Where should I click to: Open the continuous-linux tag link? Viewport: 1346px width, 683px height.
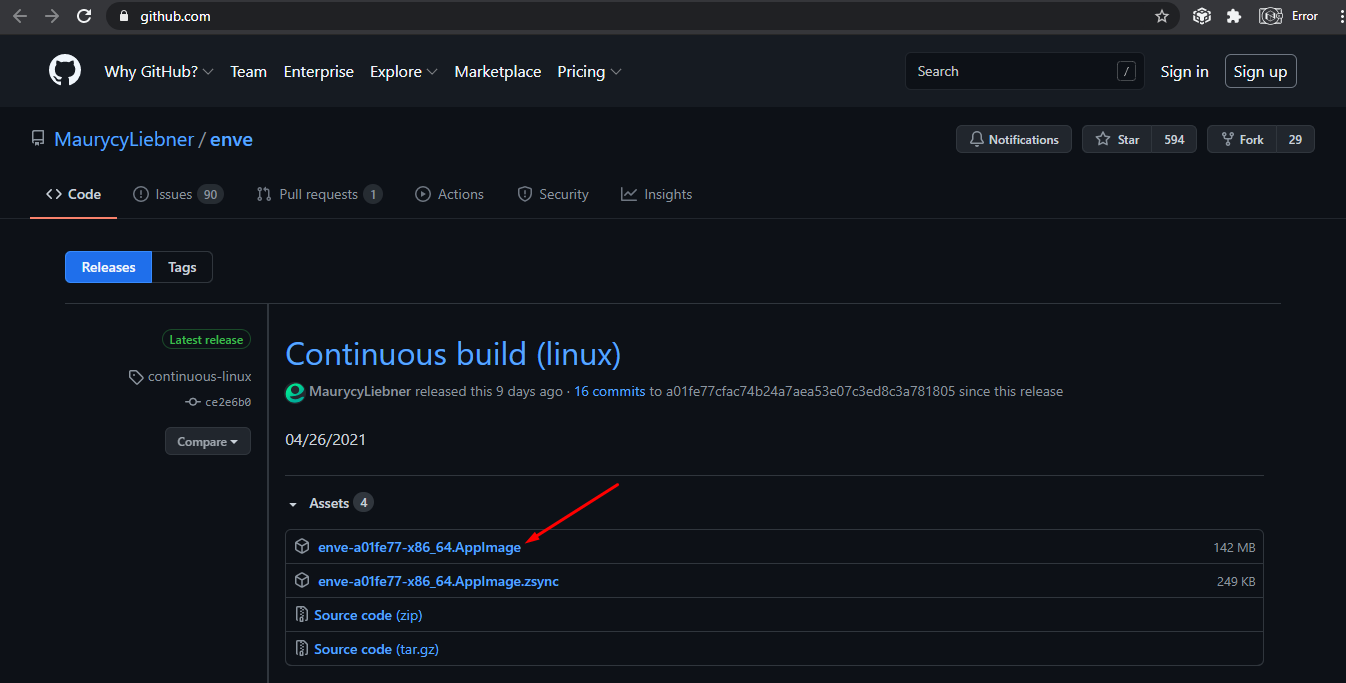tap(200, 377)
